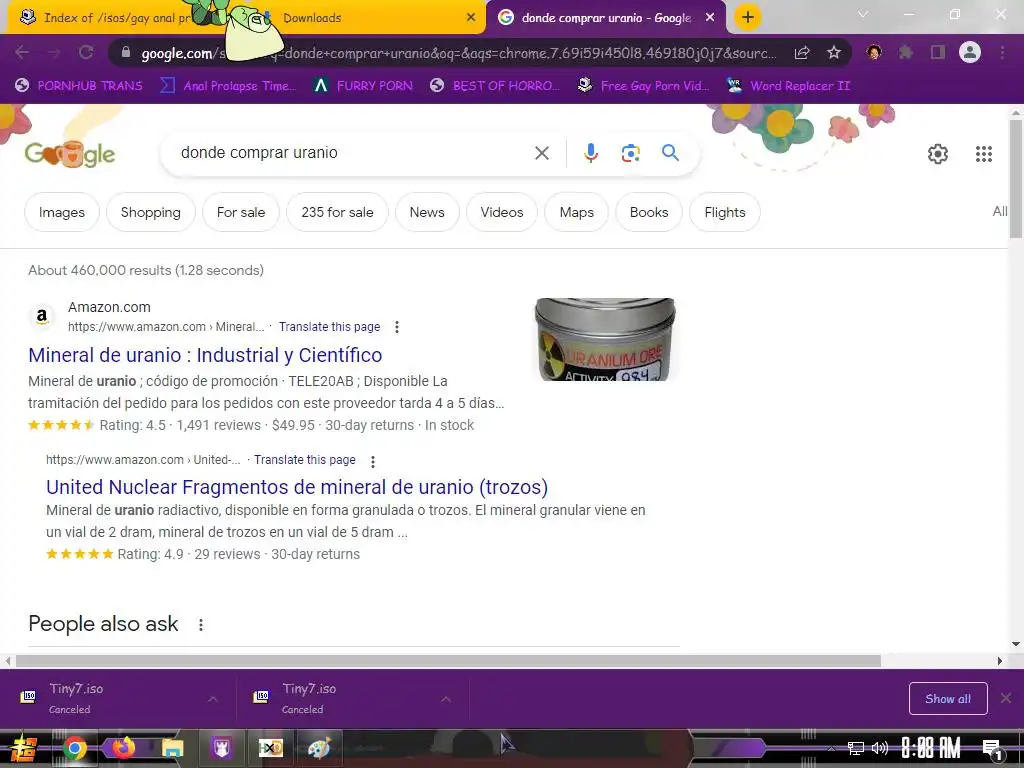Launch Firefox from the taskbar
This screenshot has width=1024, height=768.
123,748
